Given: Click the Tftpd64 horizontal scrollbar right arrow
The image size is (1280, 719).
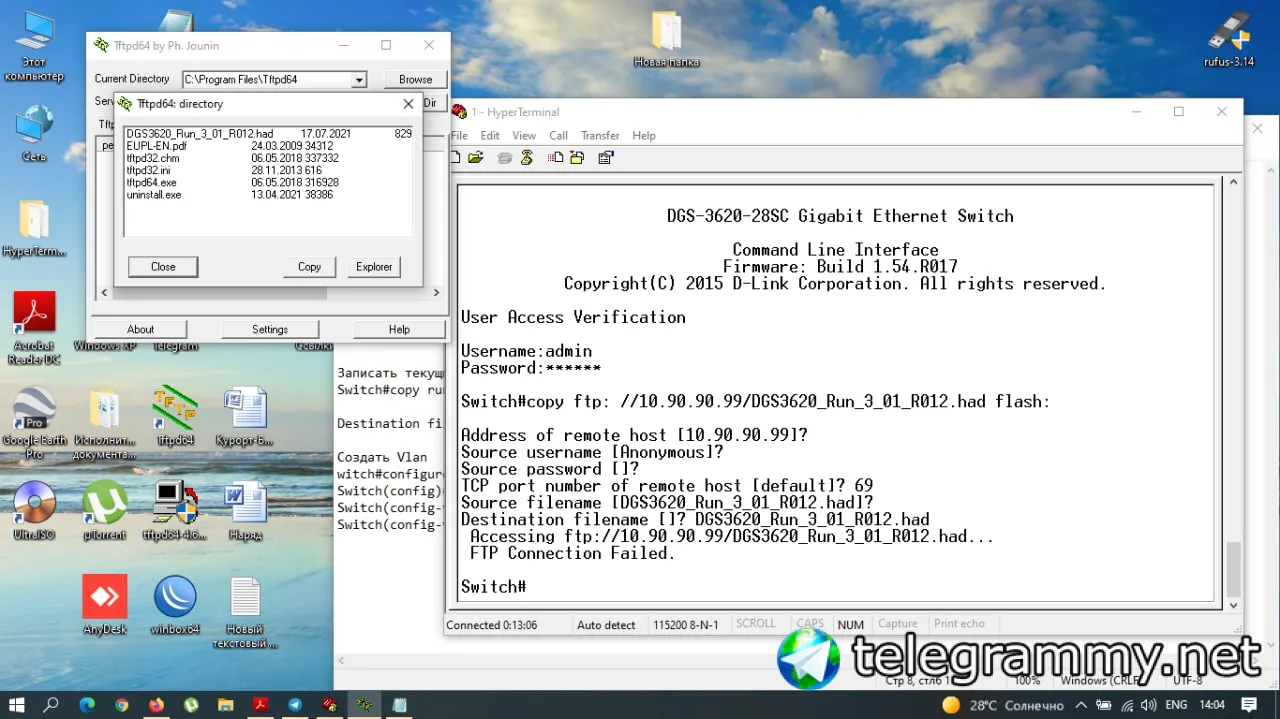Looking at the screenshot, I should (436, 293).
